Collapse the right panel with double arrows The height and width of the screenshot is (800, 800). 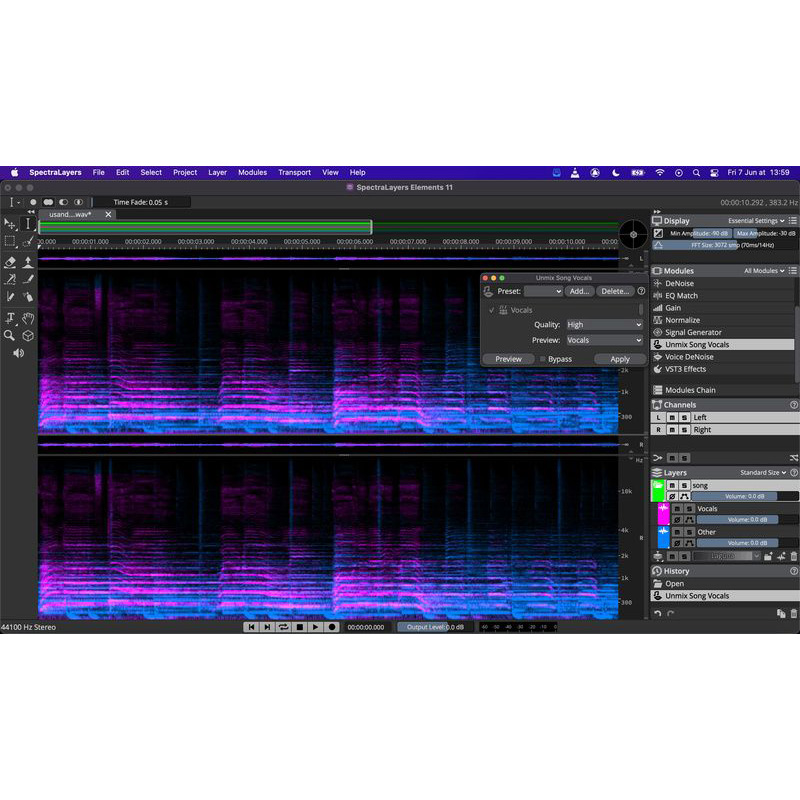click(x=657, y=211)
